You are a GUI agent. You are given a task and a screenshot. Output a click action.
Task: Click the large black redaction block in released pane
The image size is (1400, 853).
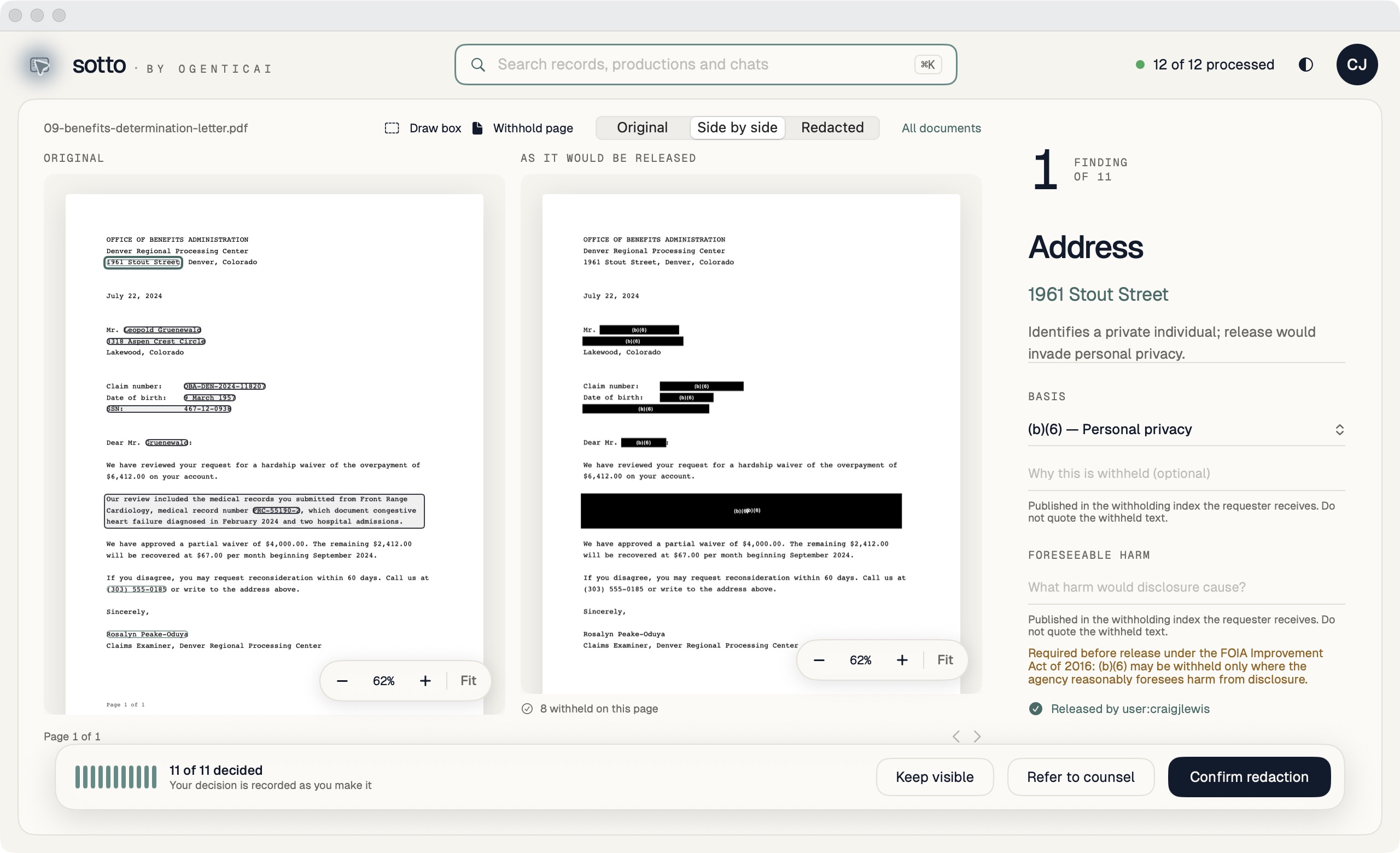pos(741,511)
